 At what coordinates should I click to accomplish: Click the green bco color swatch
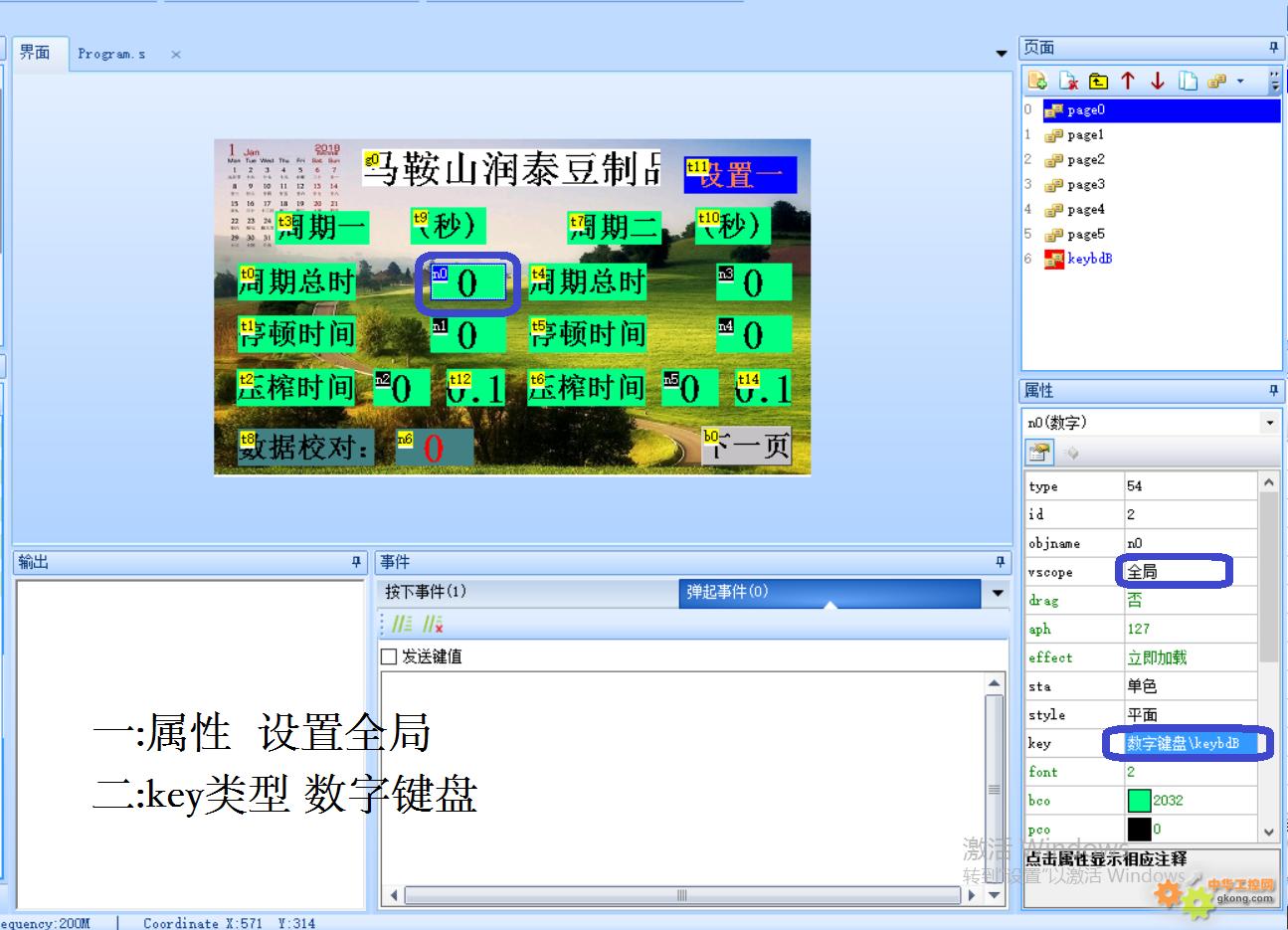coord(1139,800)
